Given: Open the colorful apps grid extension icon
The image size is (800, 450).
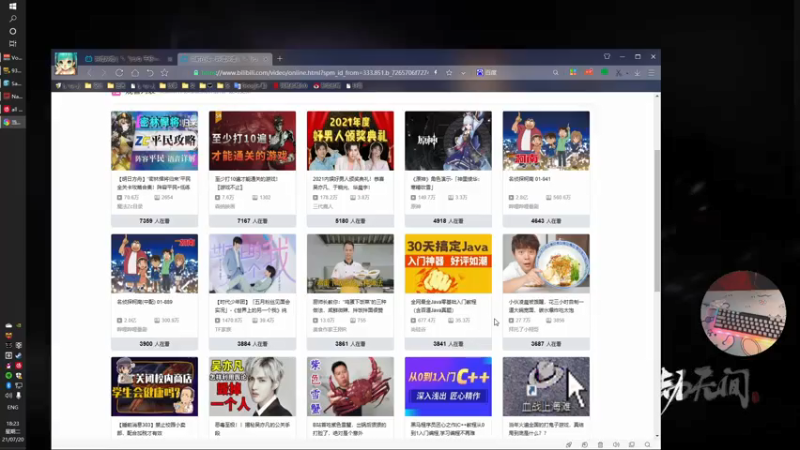Looking at the screenshot, I should click(573, 72).
